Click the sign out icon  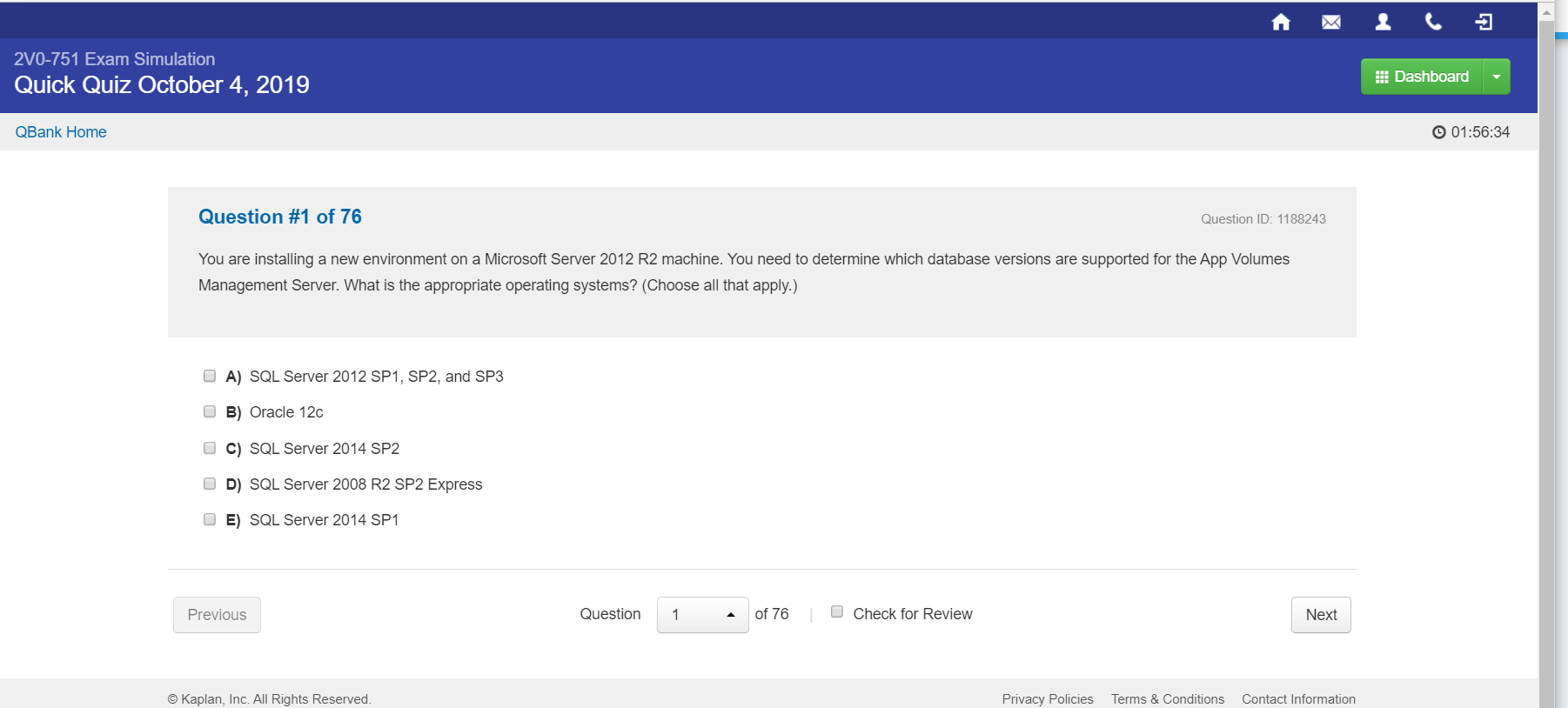[x=1484, y=23]
